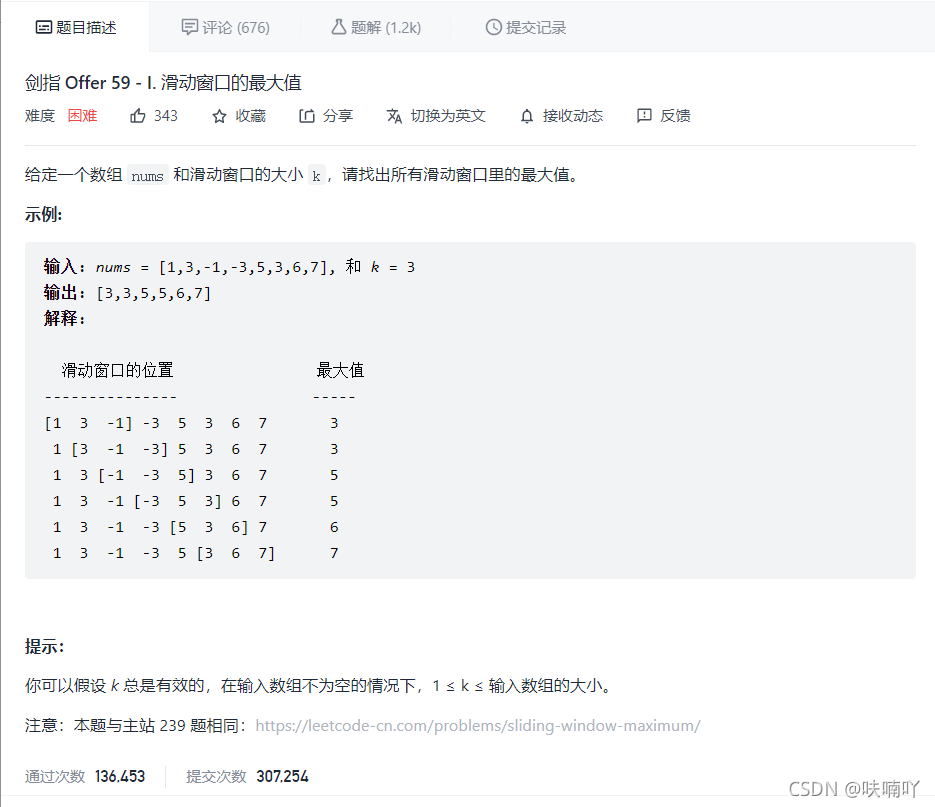935x807 pixels.
Task: Select the nums inline code tag
Action: (x=147, y=174)
